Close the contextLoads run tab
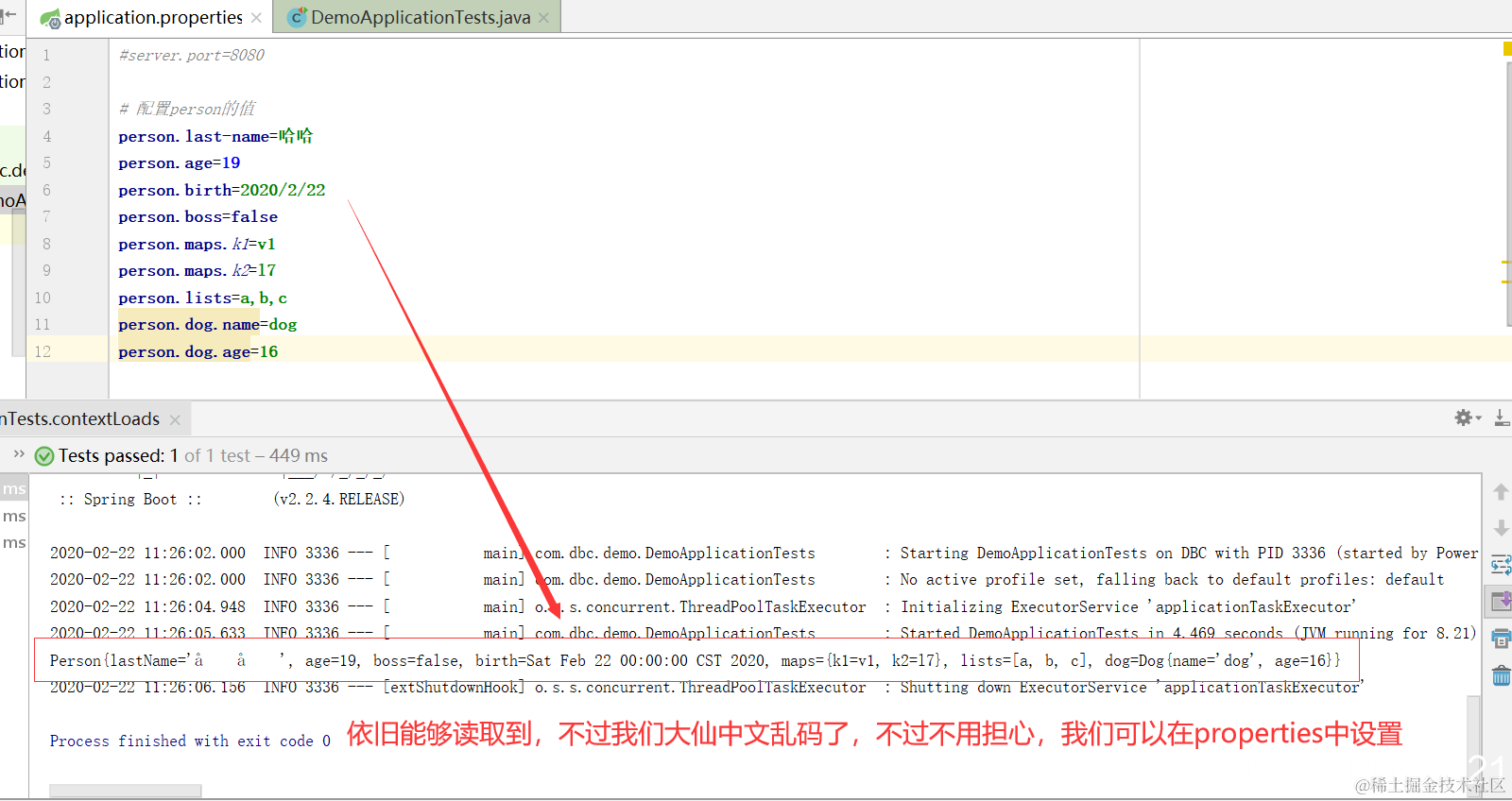1512x801 pixels. (x=175, y=419)
